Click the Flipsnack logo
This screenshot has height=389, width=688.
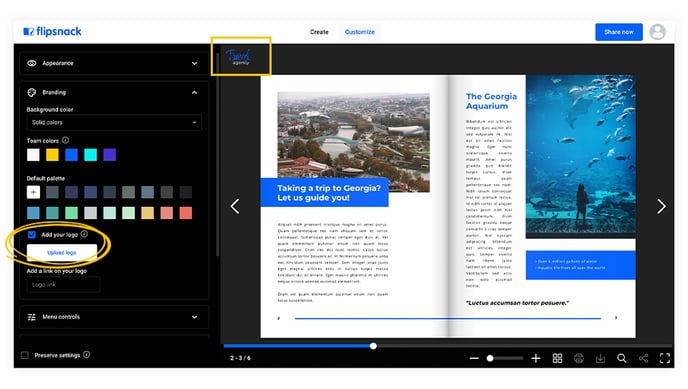pyautogui.click(x=52, y=32)
